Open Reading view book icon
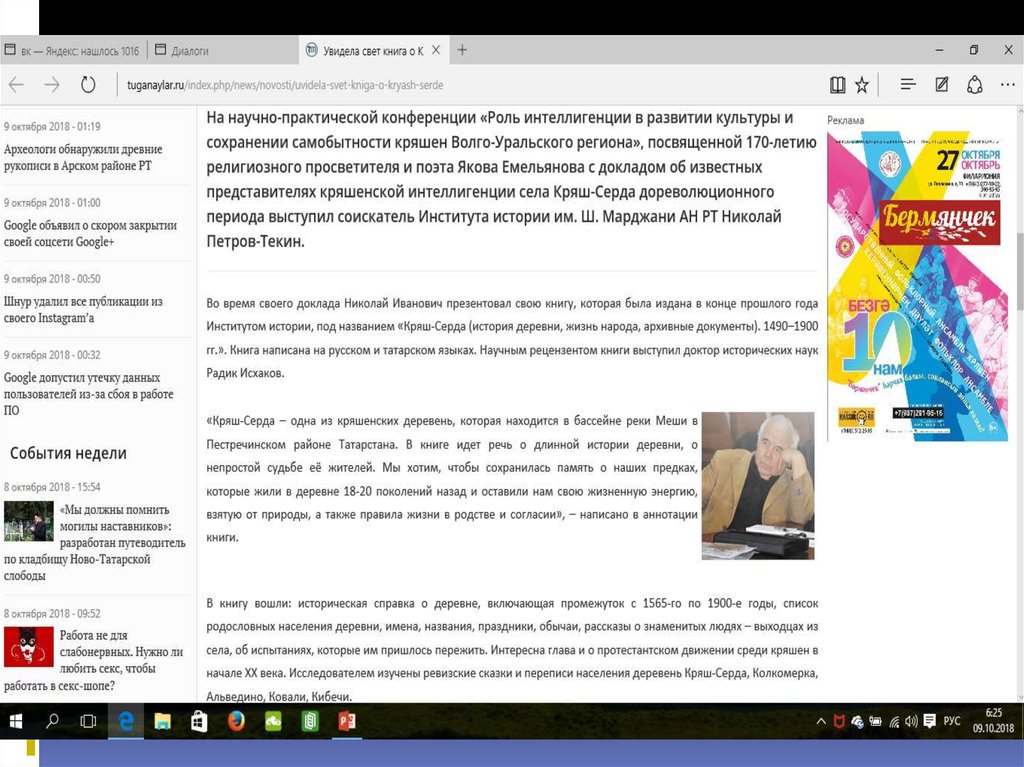This screenshot has height=767, width=1024. [837, 85]
